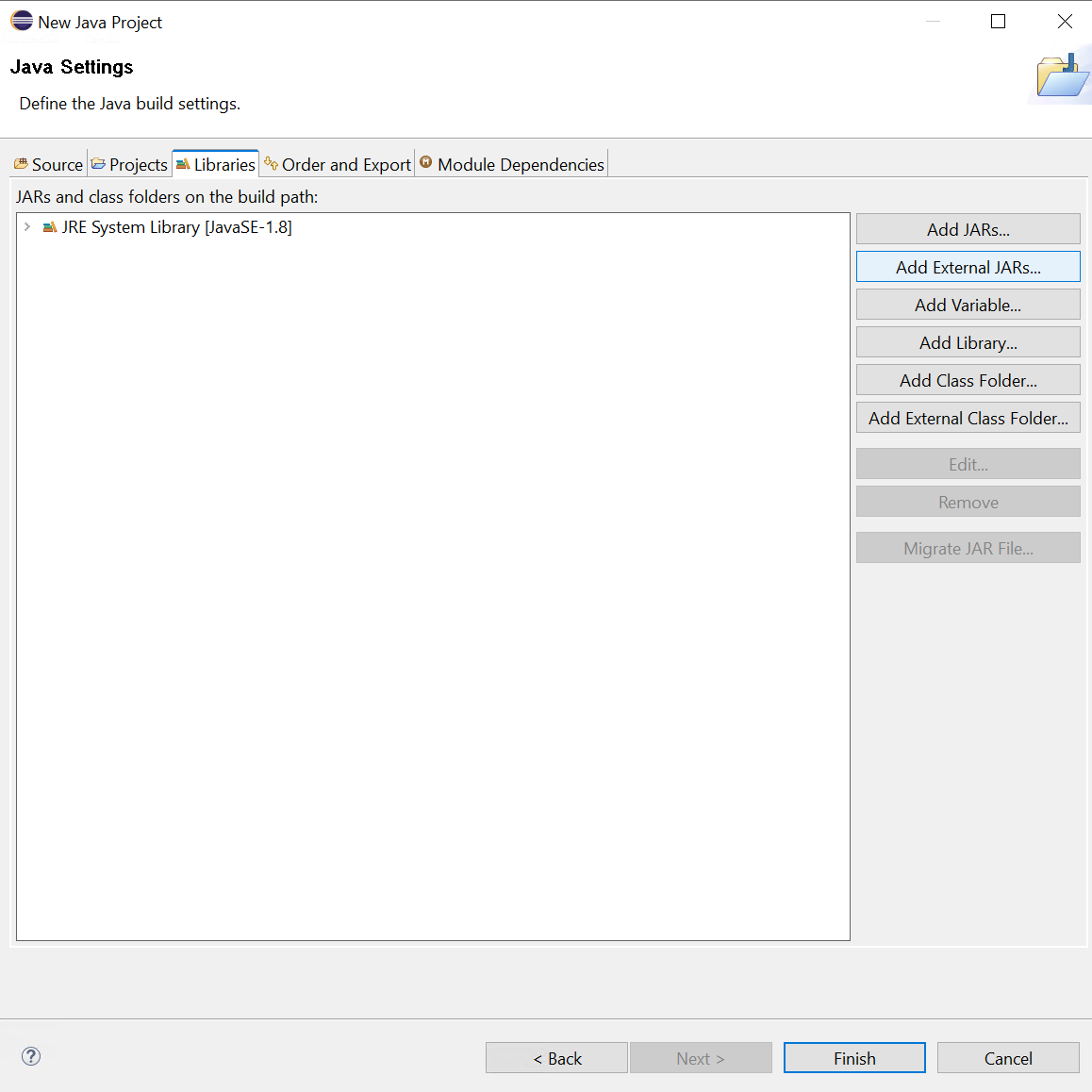
Task: Click the Add Variable... button
Action: (968, 305)
